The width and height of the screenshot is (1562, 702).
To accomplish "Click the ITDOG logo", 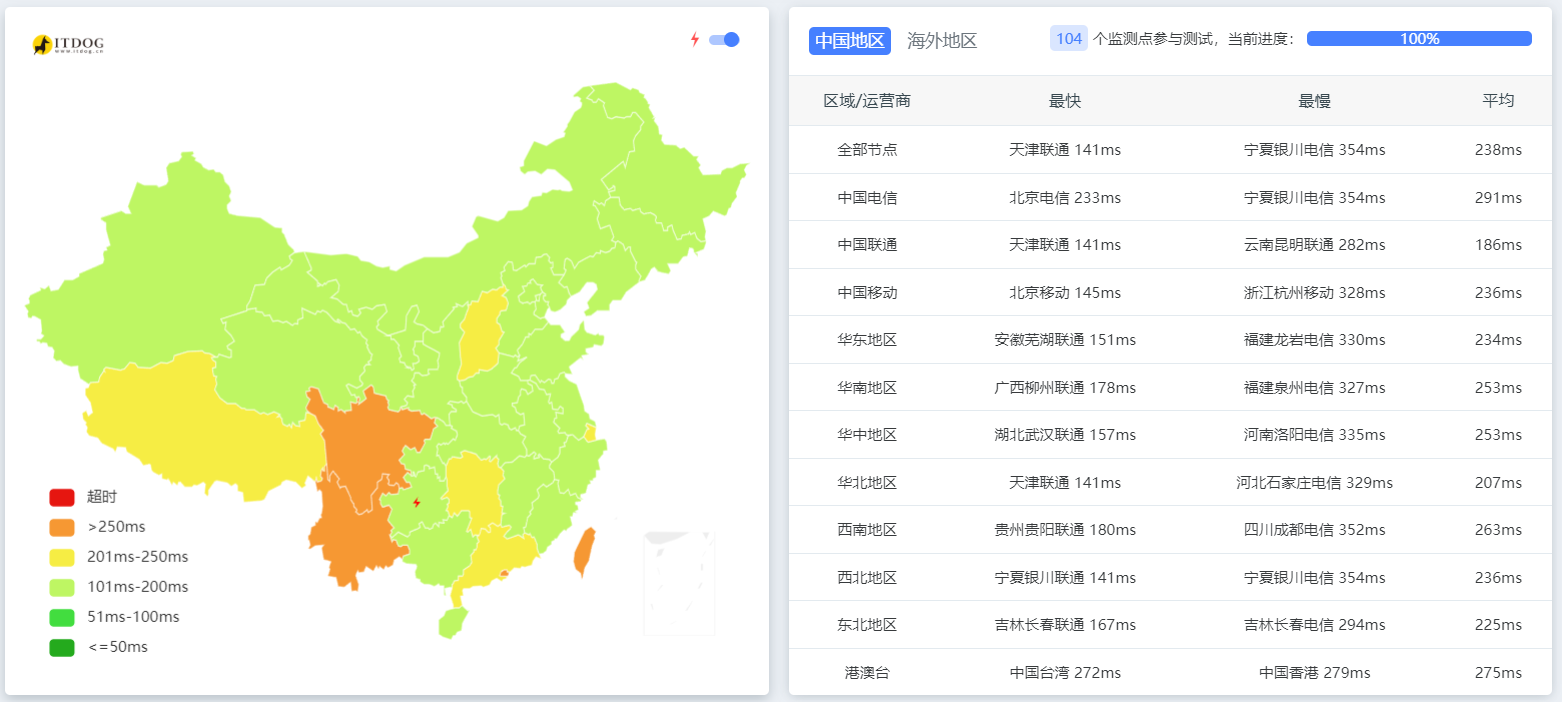I will (x=68, y=45).
